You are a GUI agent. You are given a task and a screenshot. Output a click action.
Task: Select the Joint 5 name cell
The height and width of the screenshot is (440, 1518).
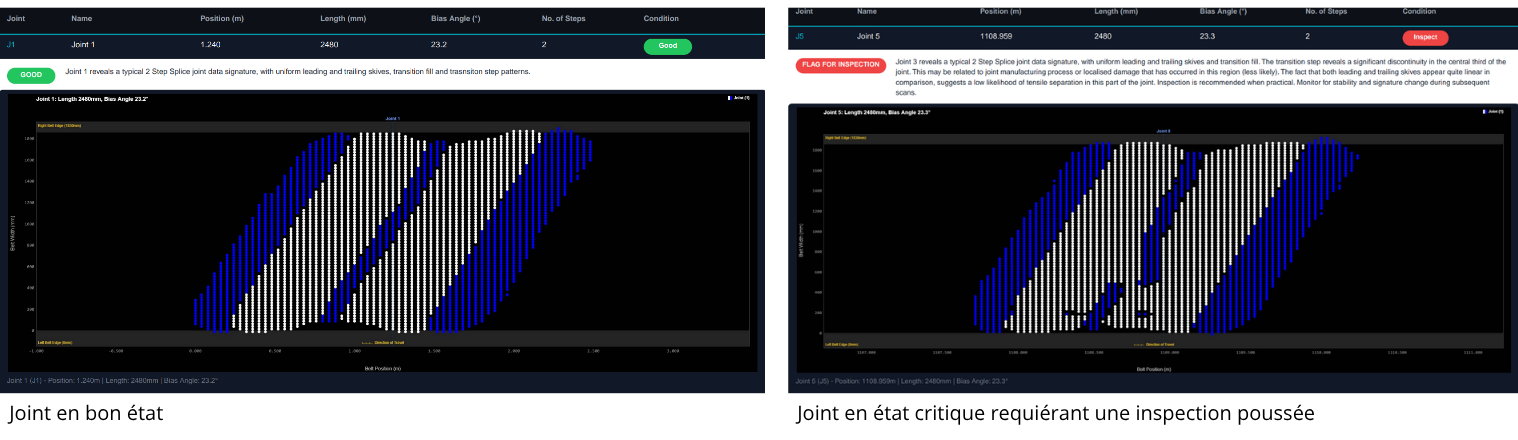point(868,36)
